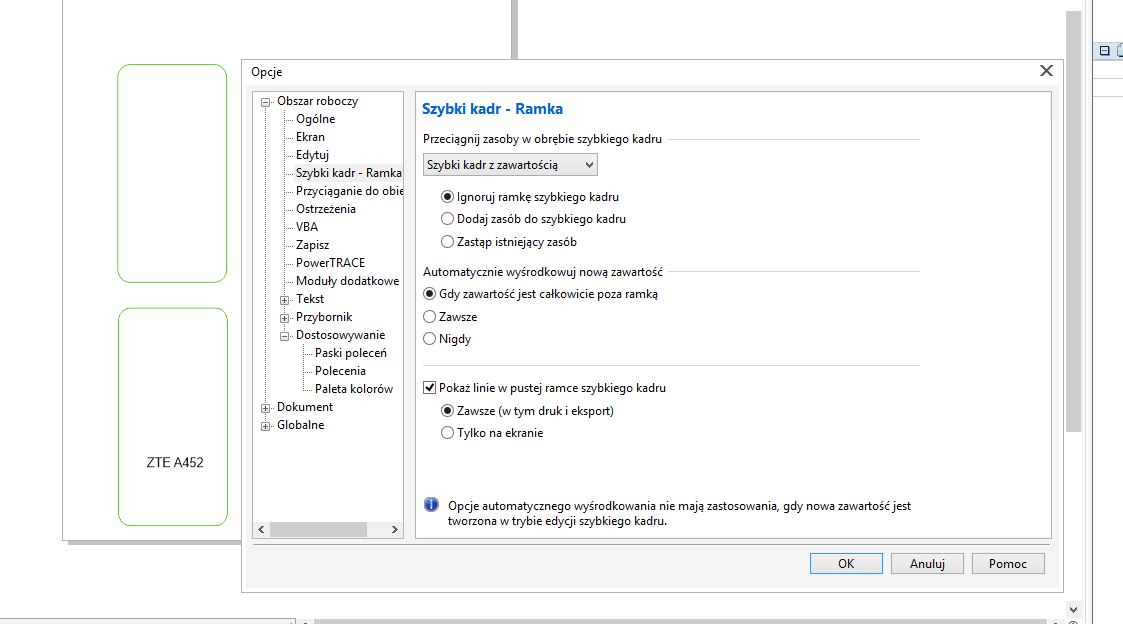Viewport: 1123px width, 624px height.
Task: Uncheck Pokaż linie w pustej ramce checkbox
Action: click(x=430, y=388)
